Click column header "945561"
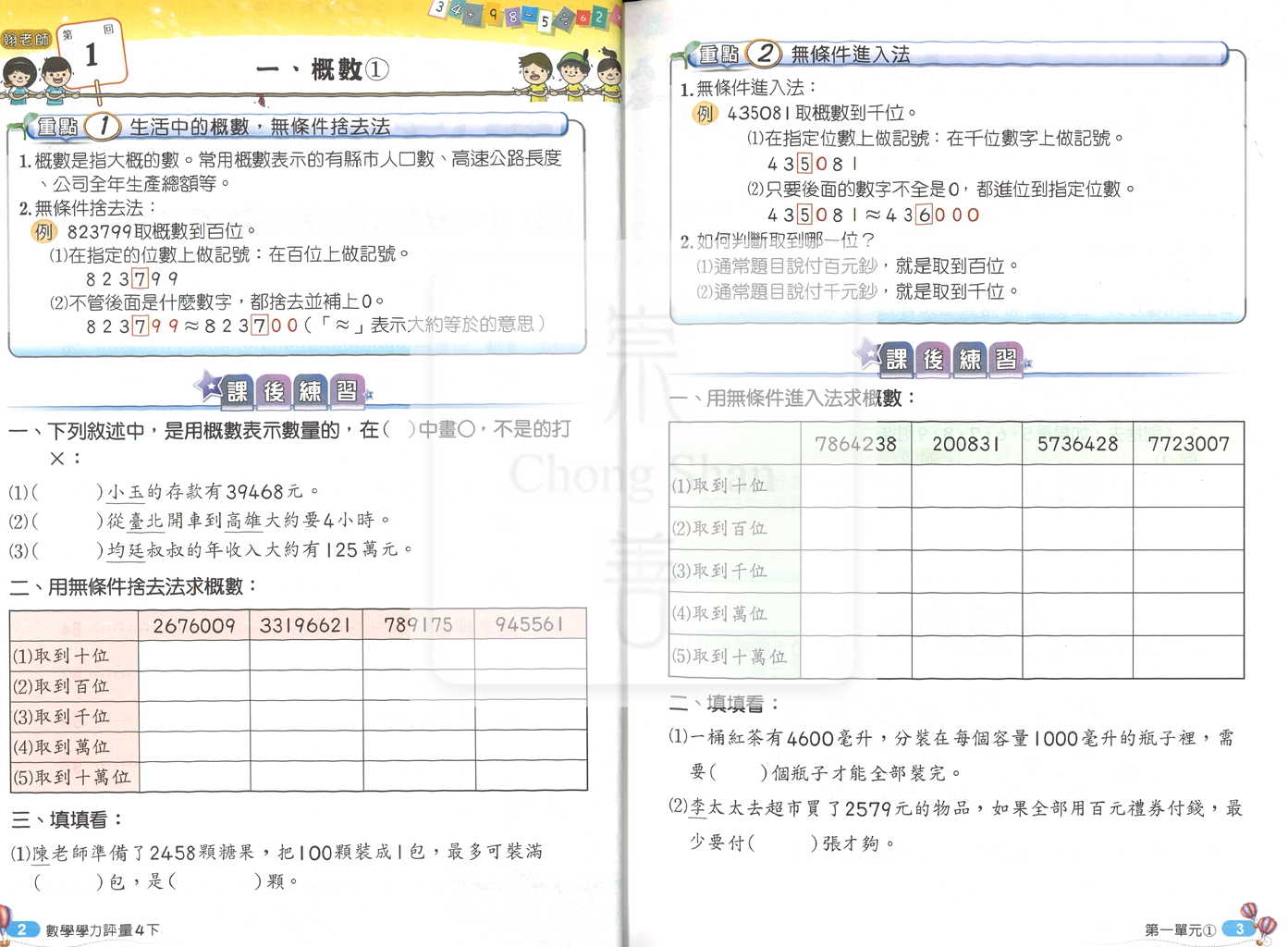Viewport: 1288px width, 947px height. (x=531, y=625)
